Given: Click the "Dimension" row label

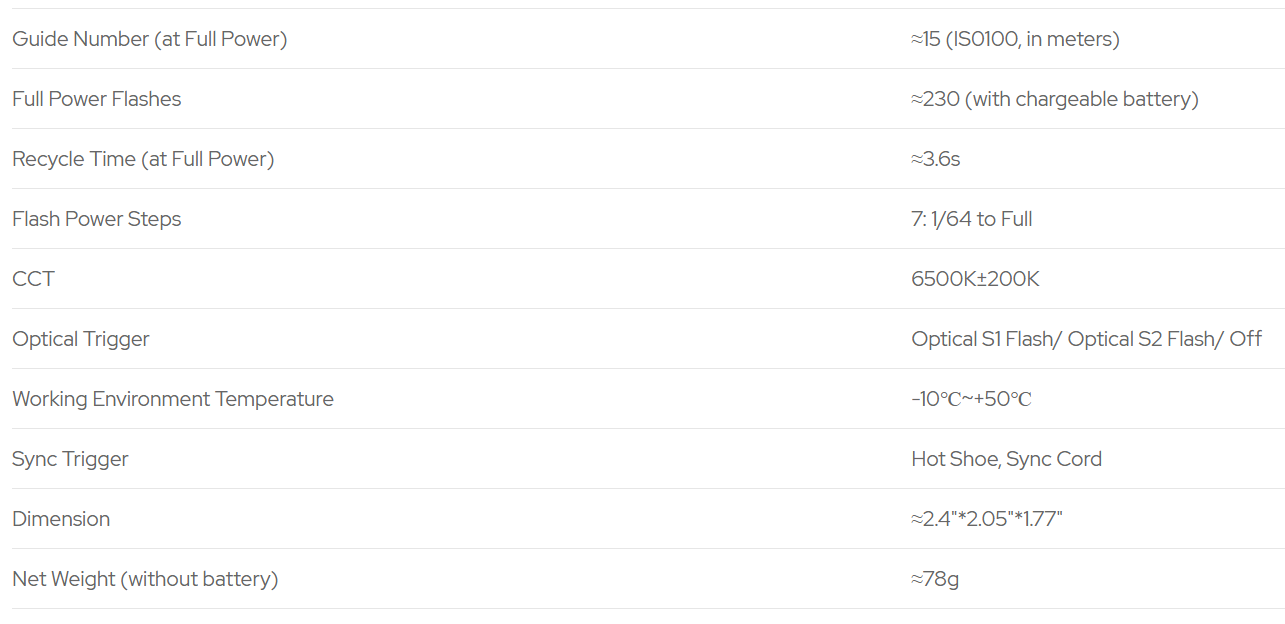Looking at the screenshot, I should tap(61, 519).
